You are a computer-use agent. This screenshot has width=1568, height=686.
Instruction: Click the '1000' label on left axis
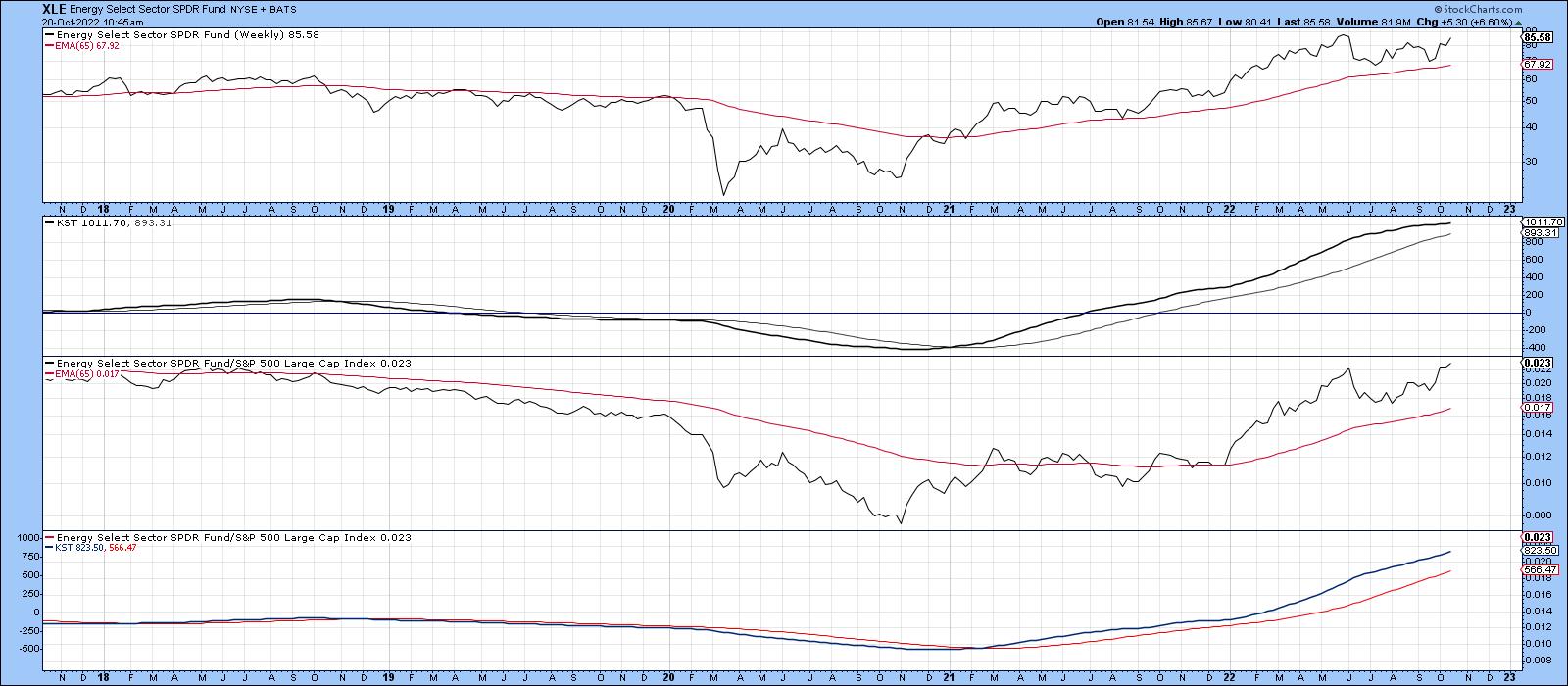coord(27,538)
